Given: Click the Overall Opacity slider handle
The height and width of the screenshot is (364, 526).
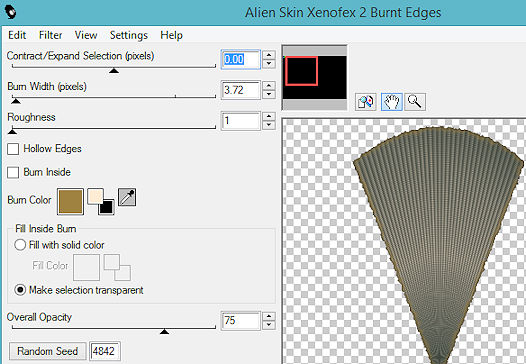Looking at the screenshot, I should click(164, 331).
